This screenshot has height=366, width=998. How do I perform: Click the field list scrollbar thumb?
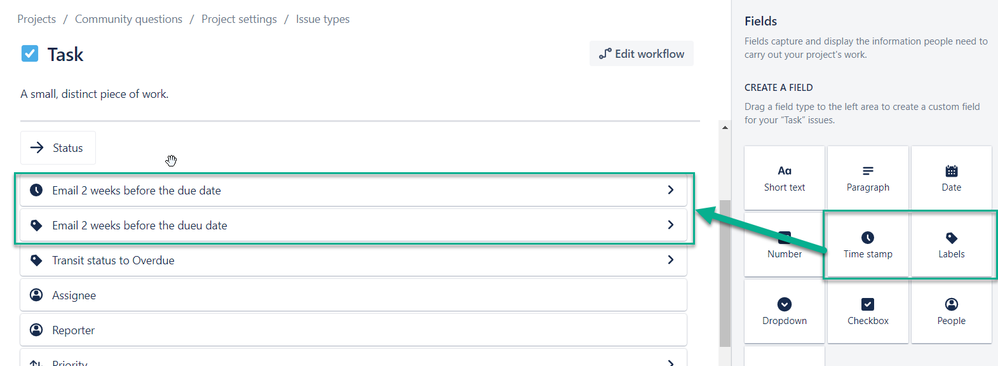[x=724, y=272]
